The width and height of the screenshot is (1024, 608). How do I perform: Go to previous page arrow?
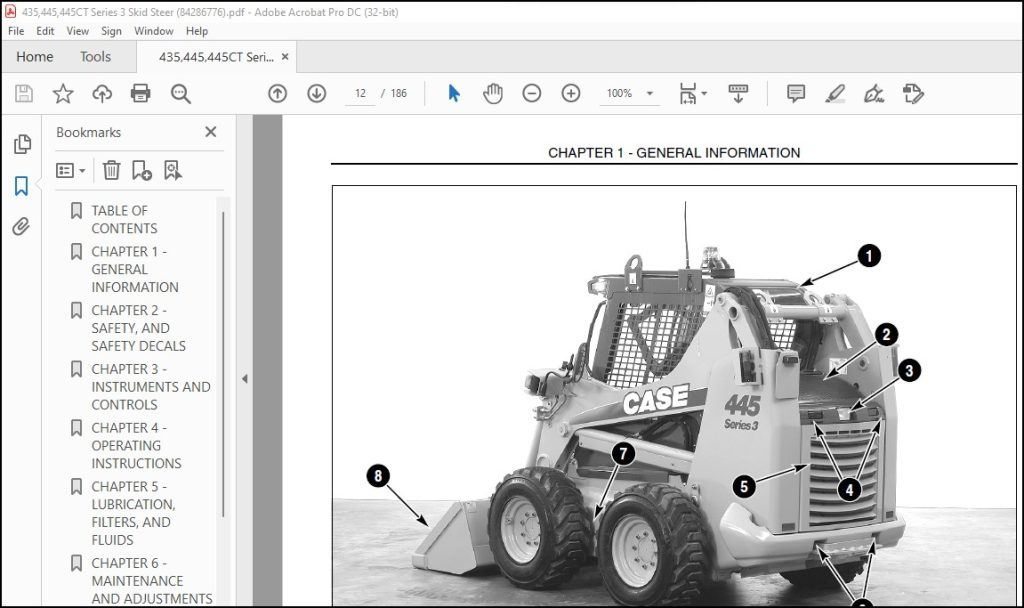[x=278, y=93]
